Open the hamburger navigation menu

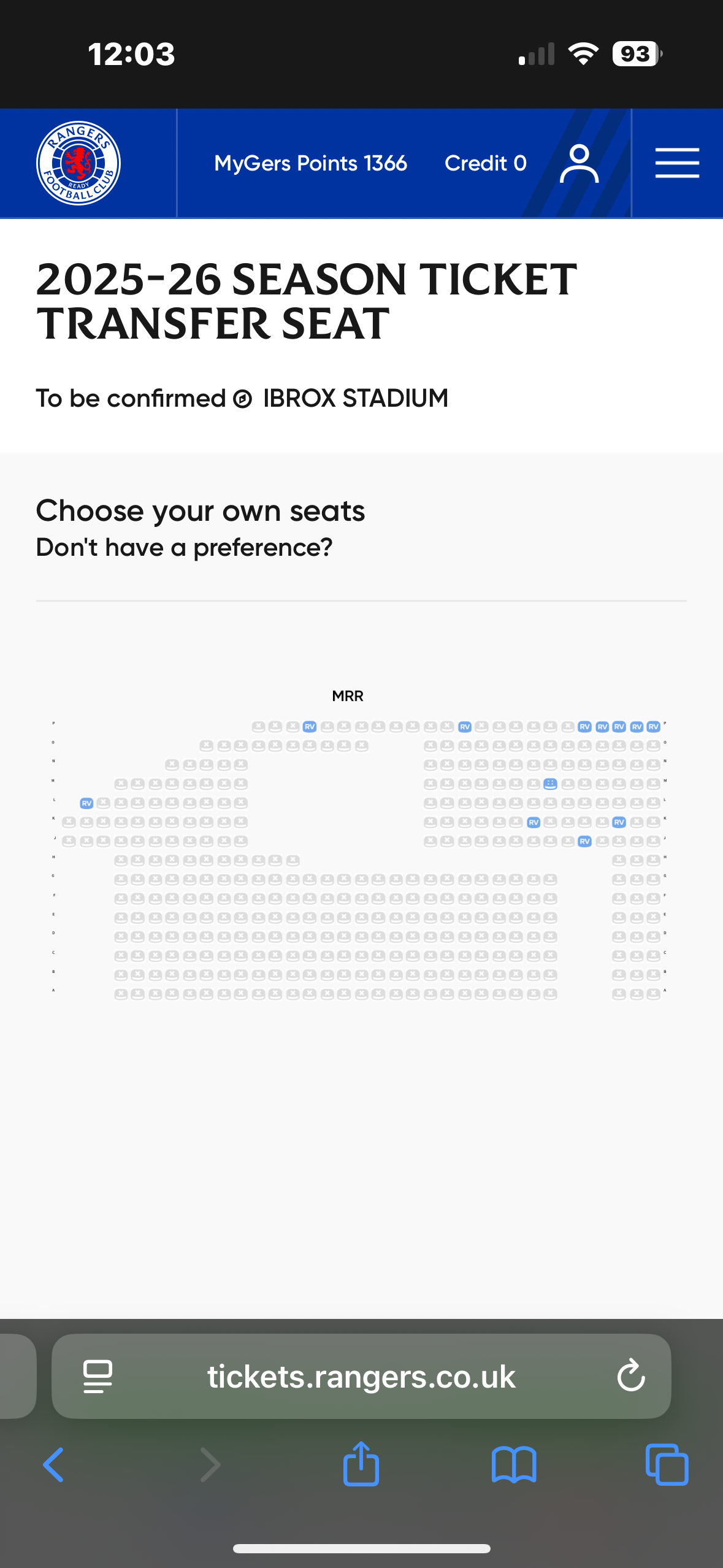point(677,163)
